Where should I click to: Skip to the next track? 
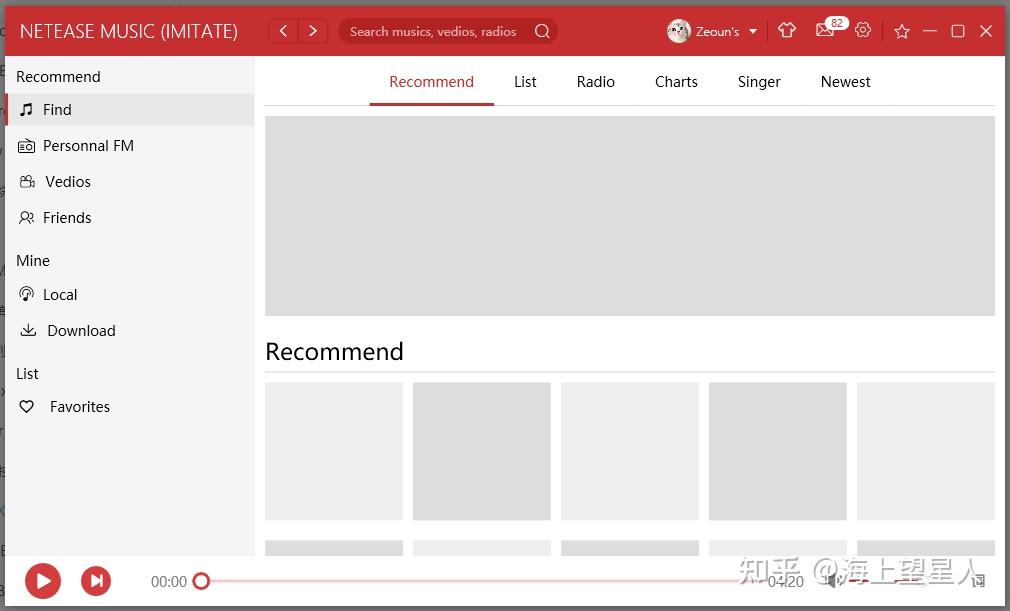[x=96, y=580]
